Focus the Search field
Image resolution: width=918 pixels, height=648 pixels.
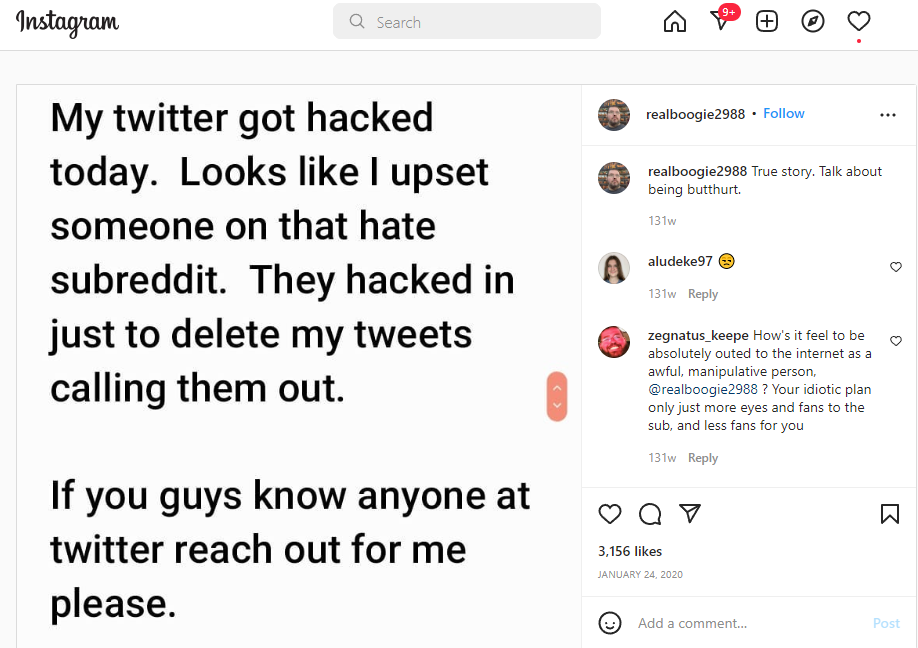pos(467,22)
